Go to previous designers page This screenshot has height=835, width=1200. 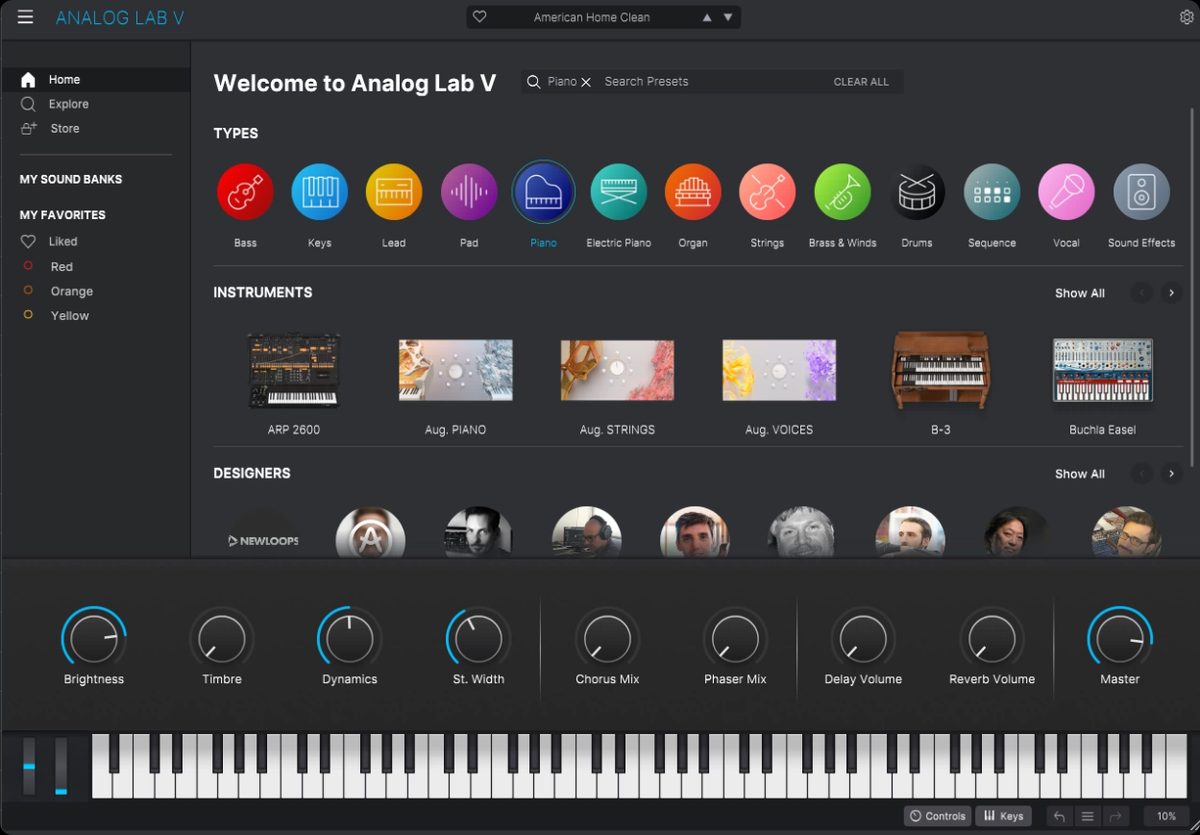point(1141,474)
